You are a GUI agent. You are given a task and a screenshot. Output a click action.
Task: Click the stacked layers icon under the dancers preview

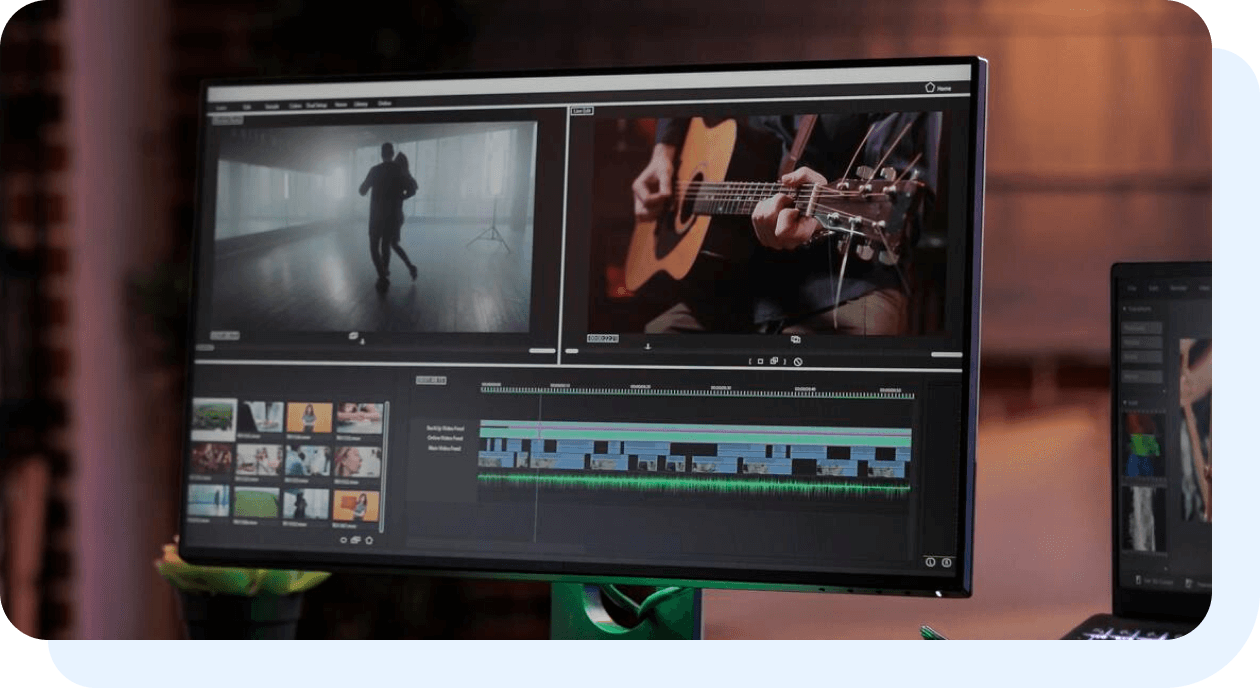pos(354,335)
